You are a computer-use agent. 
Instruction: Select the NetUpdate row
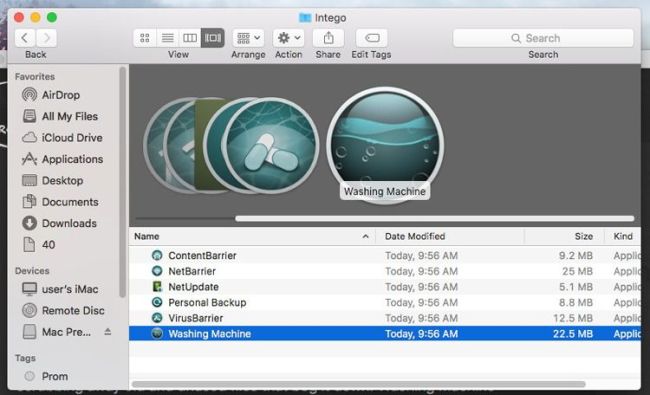click(x=385, y=287)
